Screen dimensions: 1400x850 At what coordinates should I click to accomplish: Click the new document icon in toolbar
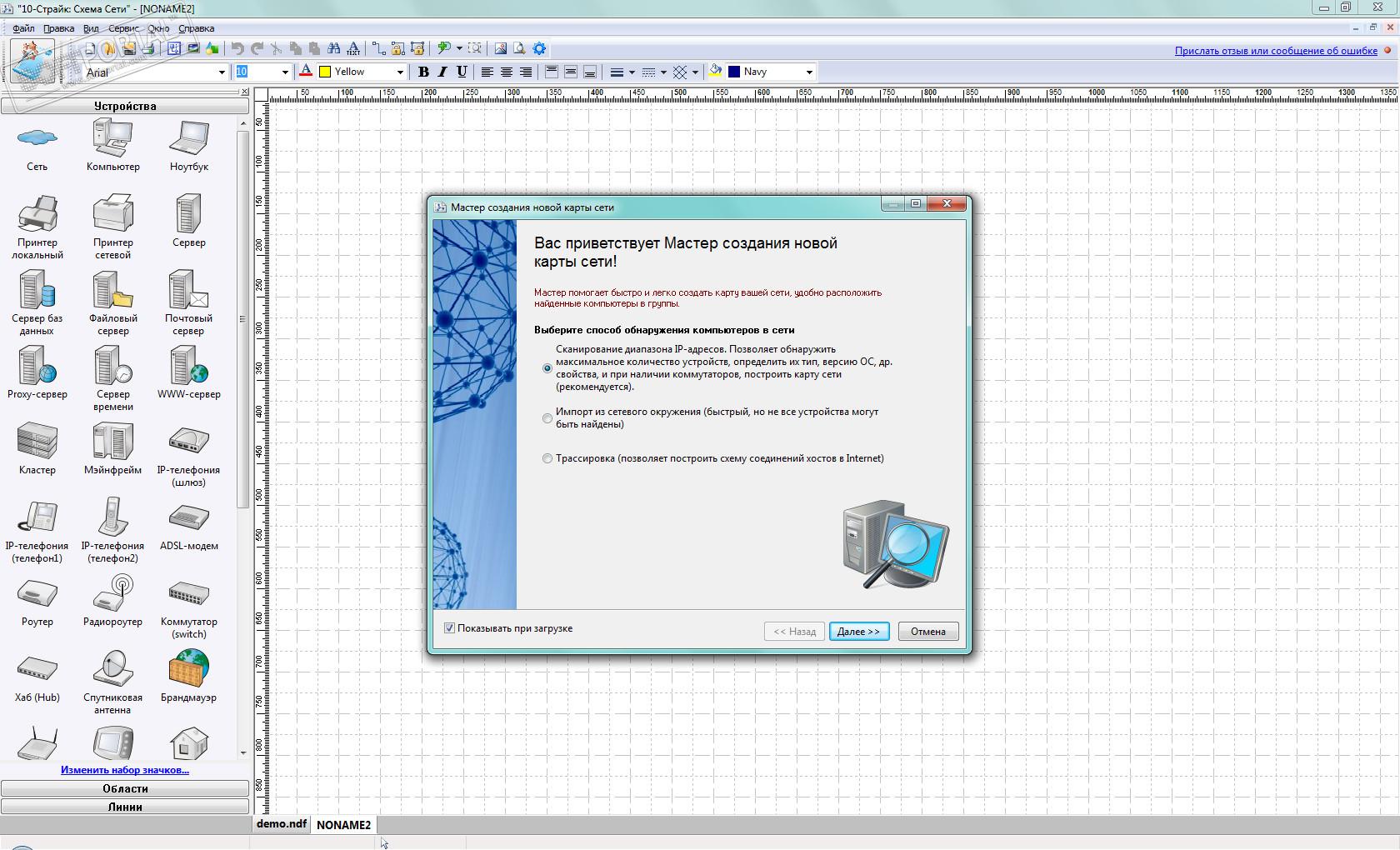tap(90, 48)
